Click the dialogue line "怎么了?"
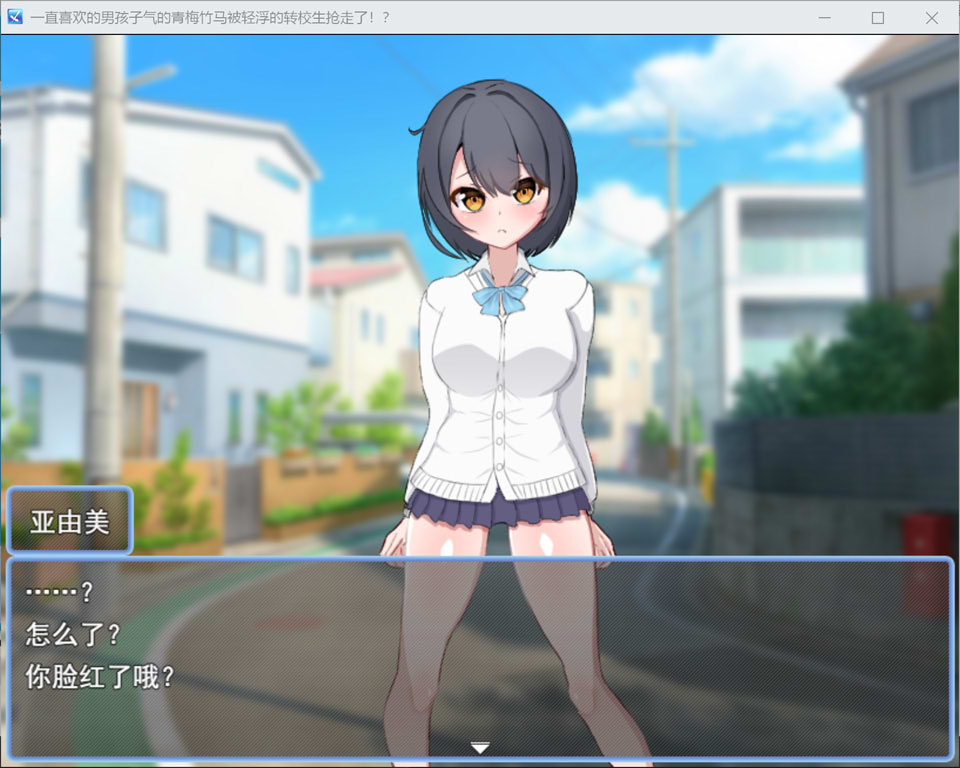Screen dimensions: 960x768 [73, 634]
